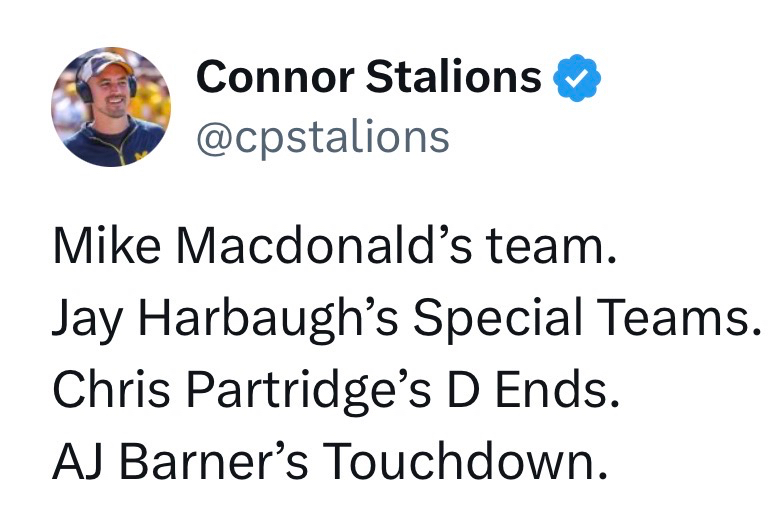Click the initials AJ in last line

click(75, 461)
